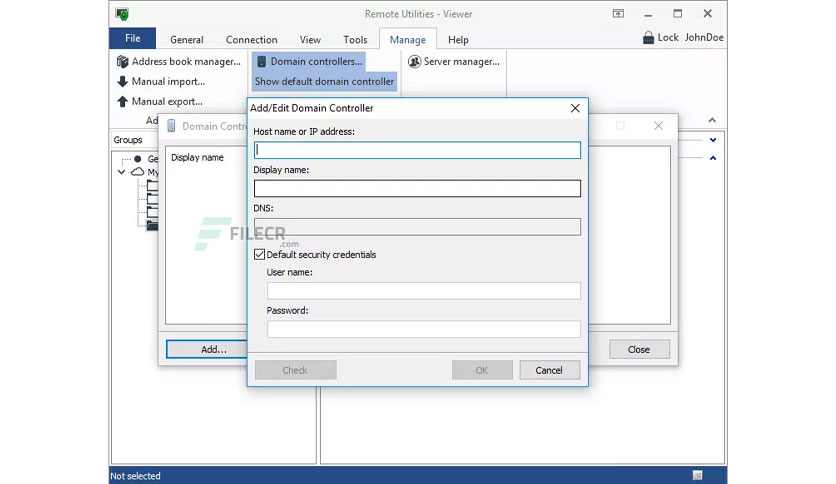This screenshot has height=484, width=836.
Task: Open Server manager
Action: click(x=454, y=62)
